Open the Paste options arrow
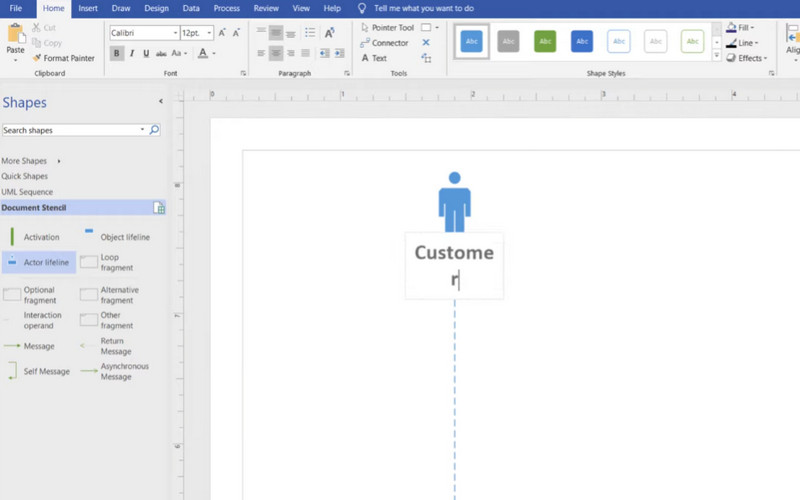The height and width of the screenshot is (500, 800). [15, 60]
